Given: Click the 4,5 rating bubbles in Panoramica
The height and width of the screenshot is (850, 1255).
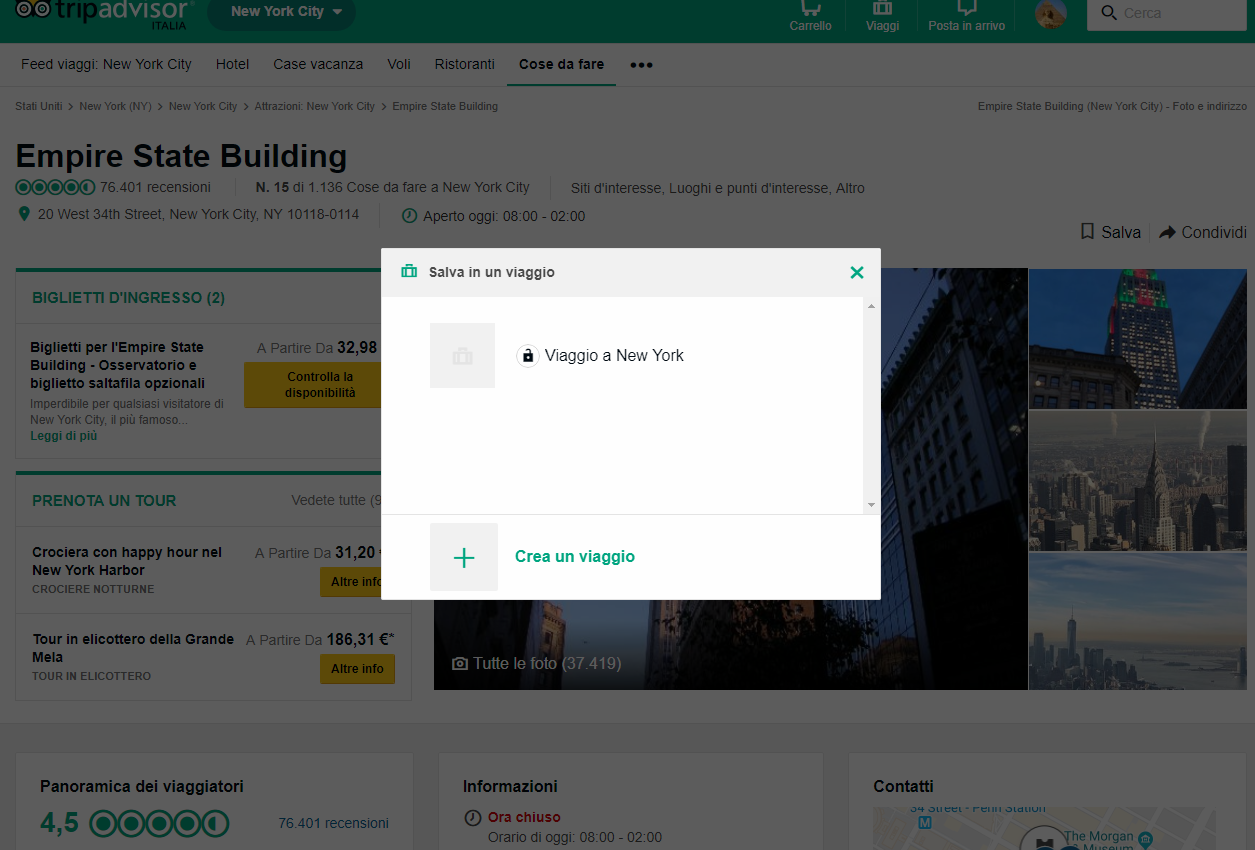Looking at the screenshot, I should (159, 824).
